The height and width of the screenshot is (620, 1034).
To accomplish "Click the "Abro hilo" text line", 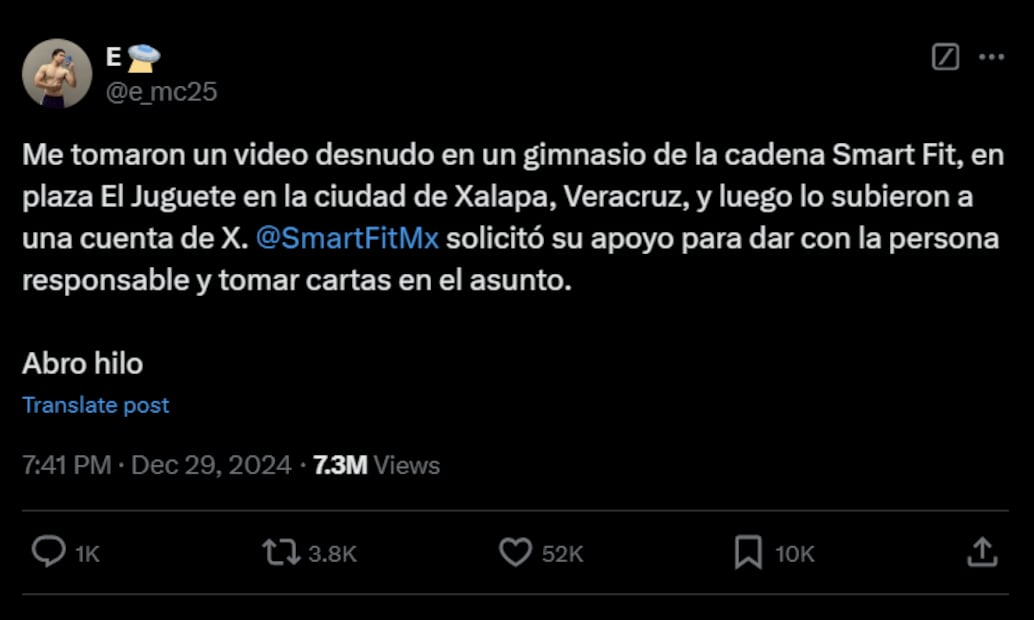I will point(82,363).
